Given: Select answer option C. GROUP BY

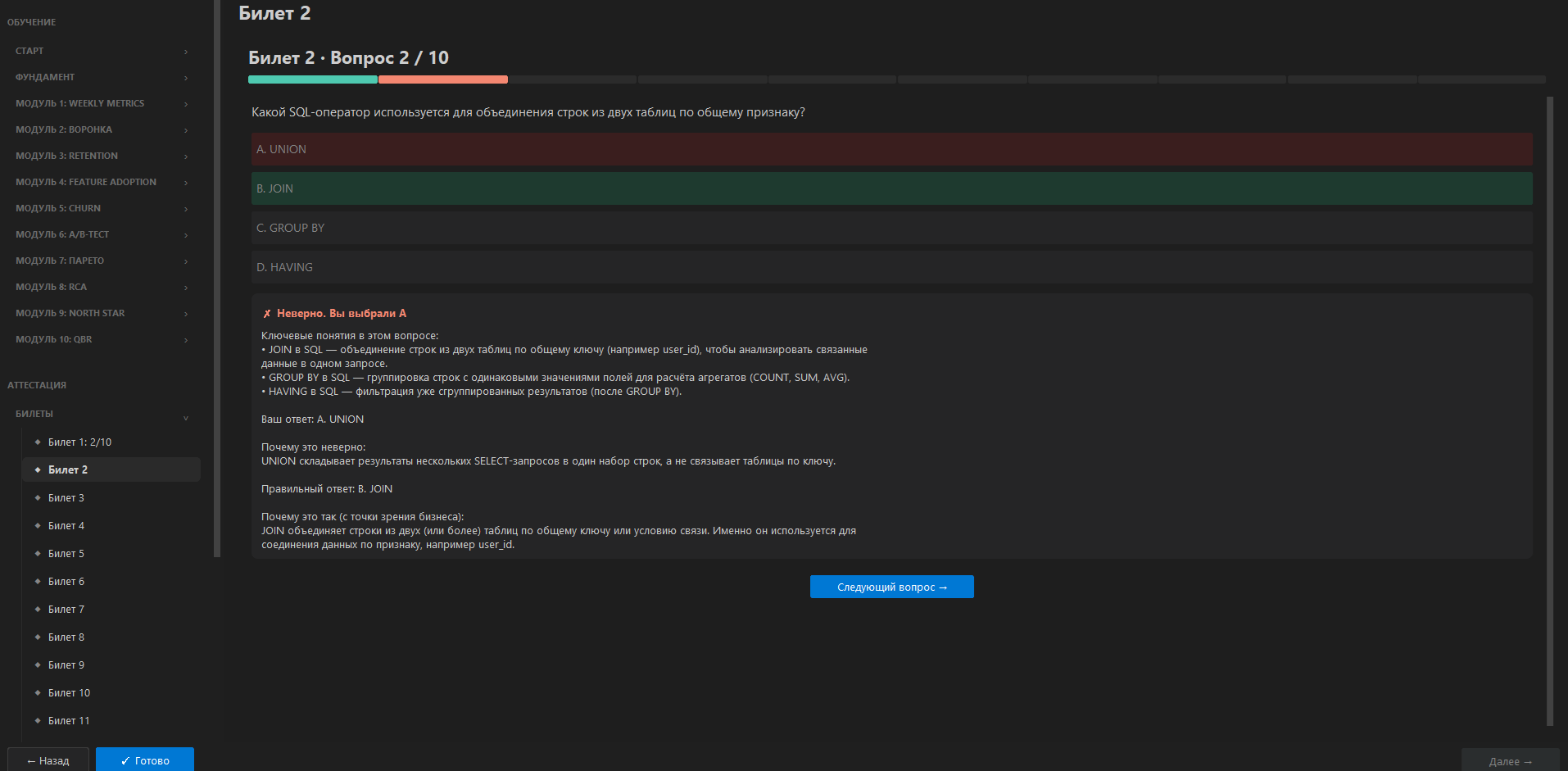Looking at the screenshot, I should [x=891, y=228].
